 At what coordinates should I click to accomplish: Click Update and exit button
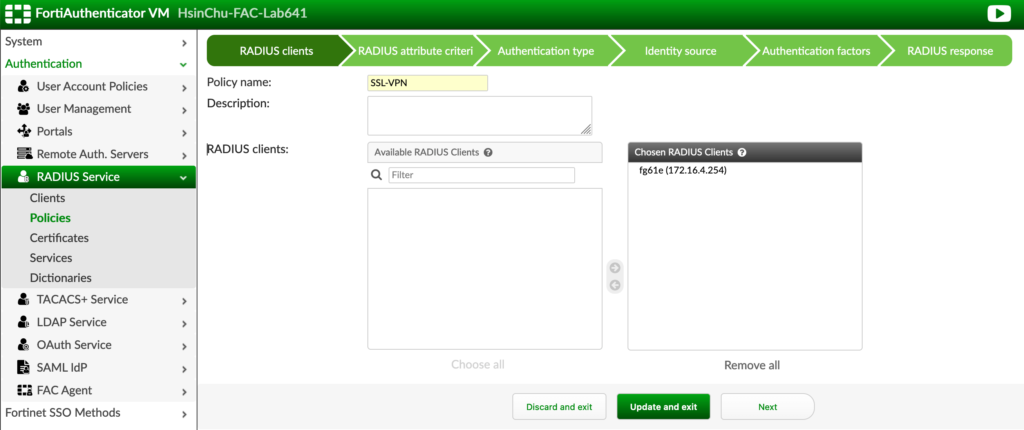point(664,406)
